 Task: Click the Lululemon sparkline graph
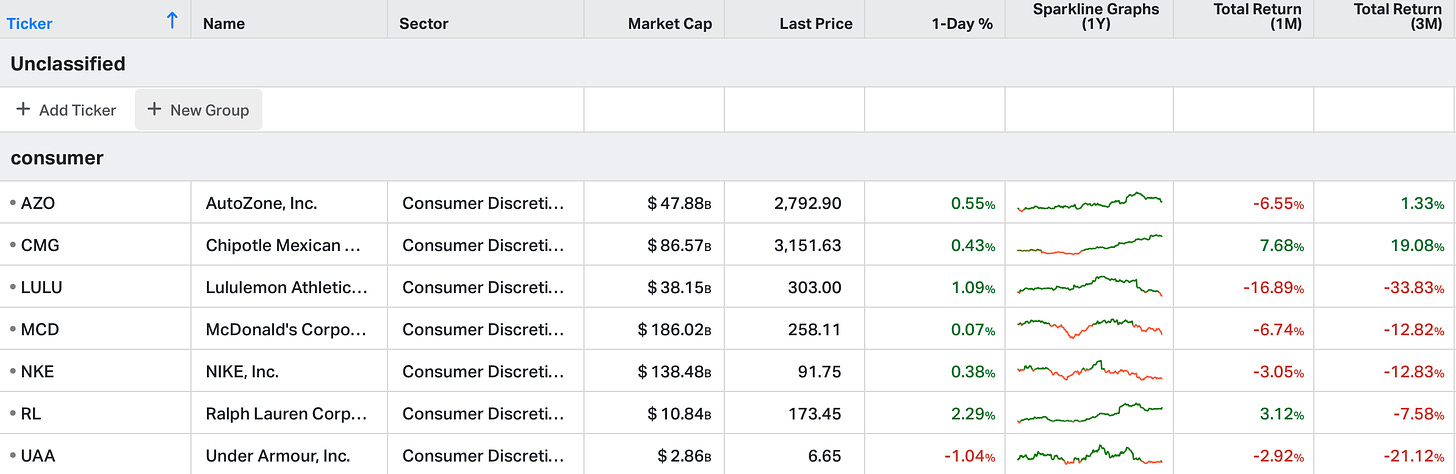pos(1089,287)
